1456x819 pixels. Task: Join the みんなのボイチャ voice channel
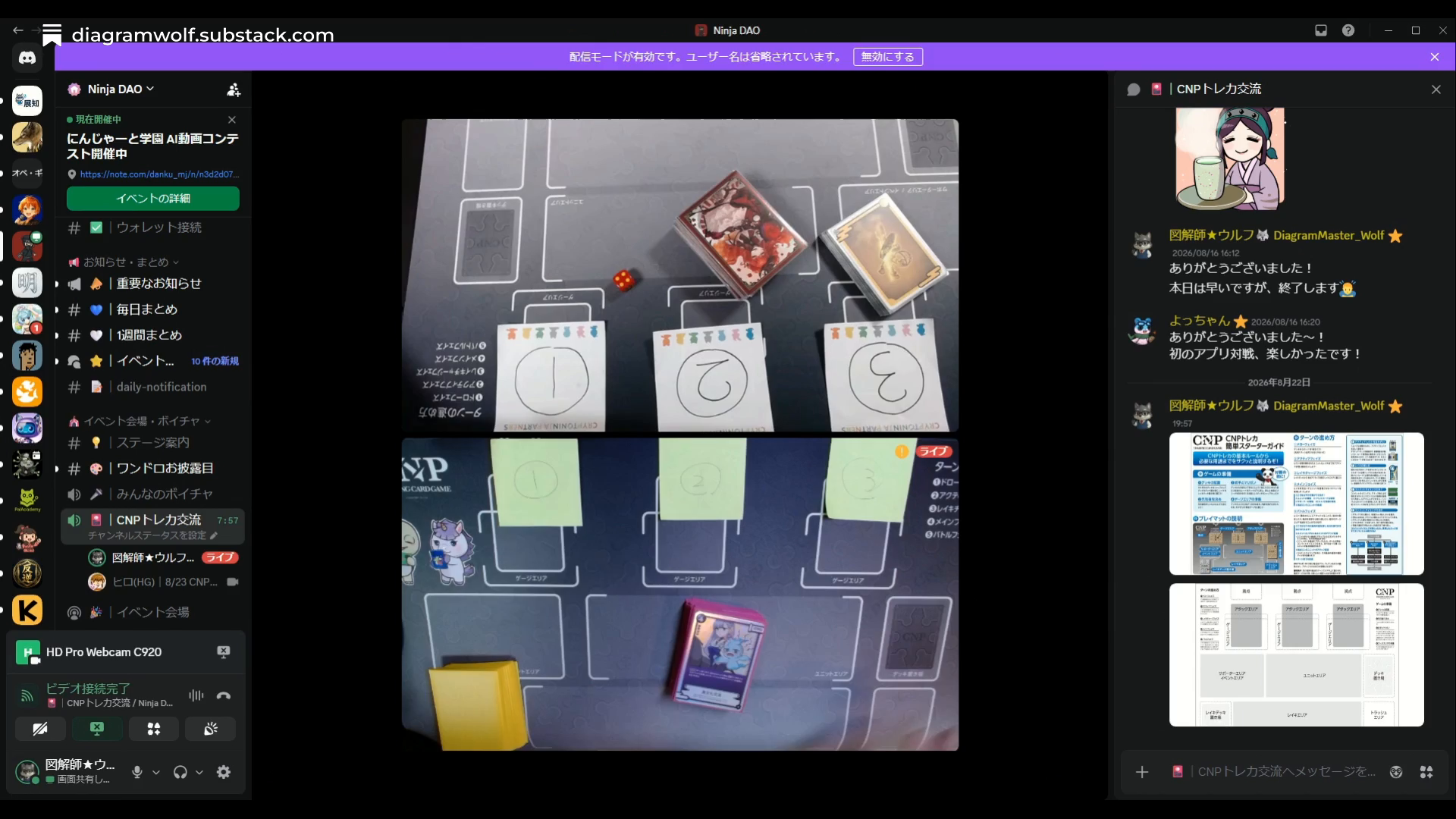click(x=152, y=494)
